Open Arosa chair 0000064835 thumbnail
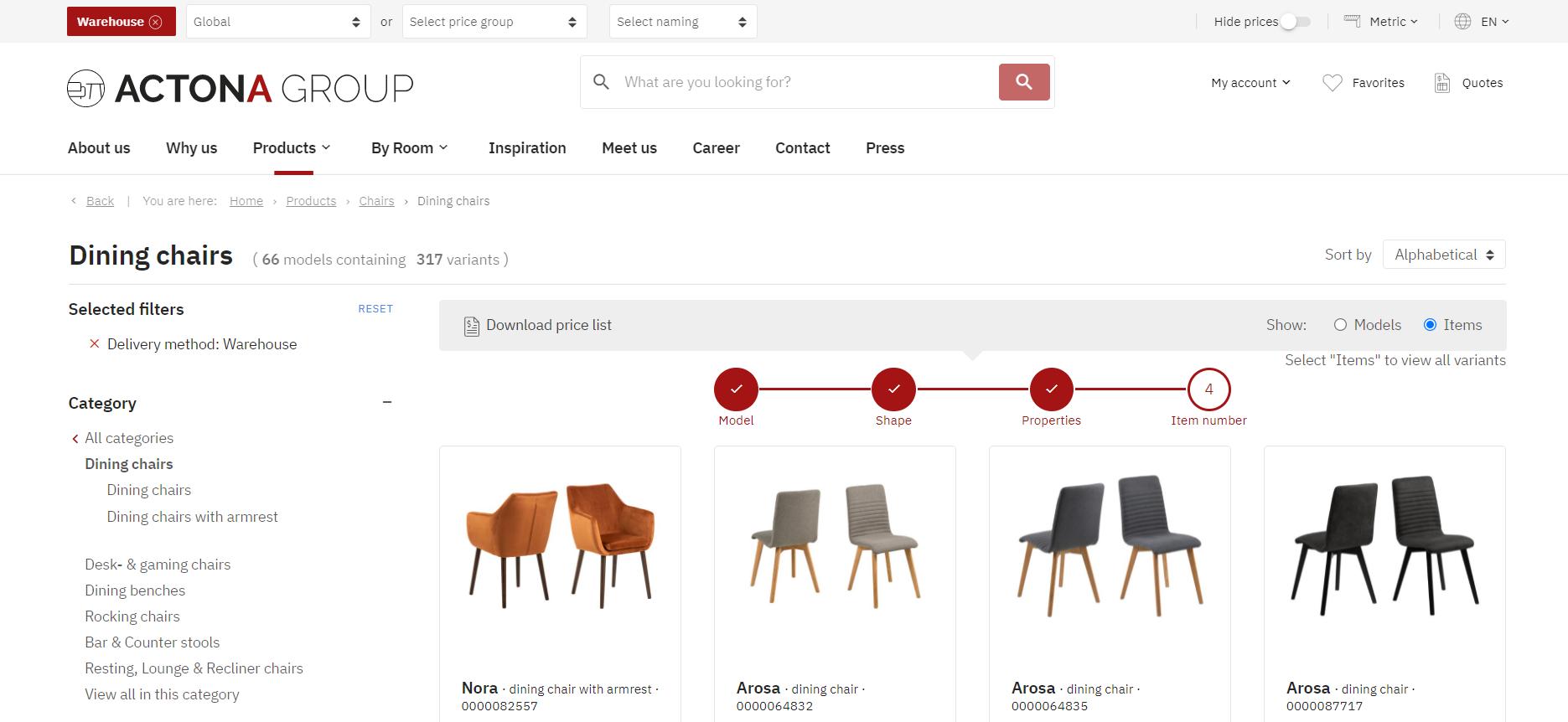The width and height of the screenshot is (1568, 722). pyautogui.click(x=1110, y=545)
